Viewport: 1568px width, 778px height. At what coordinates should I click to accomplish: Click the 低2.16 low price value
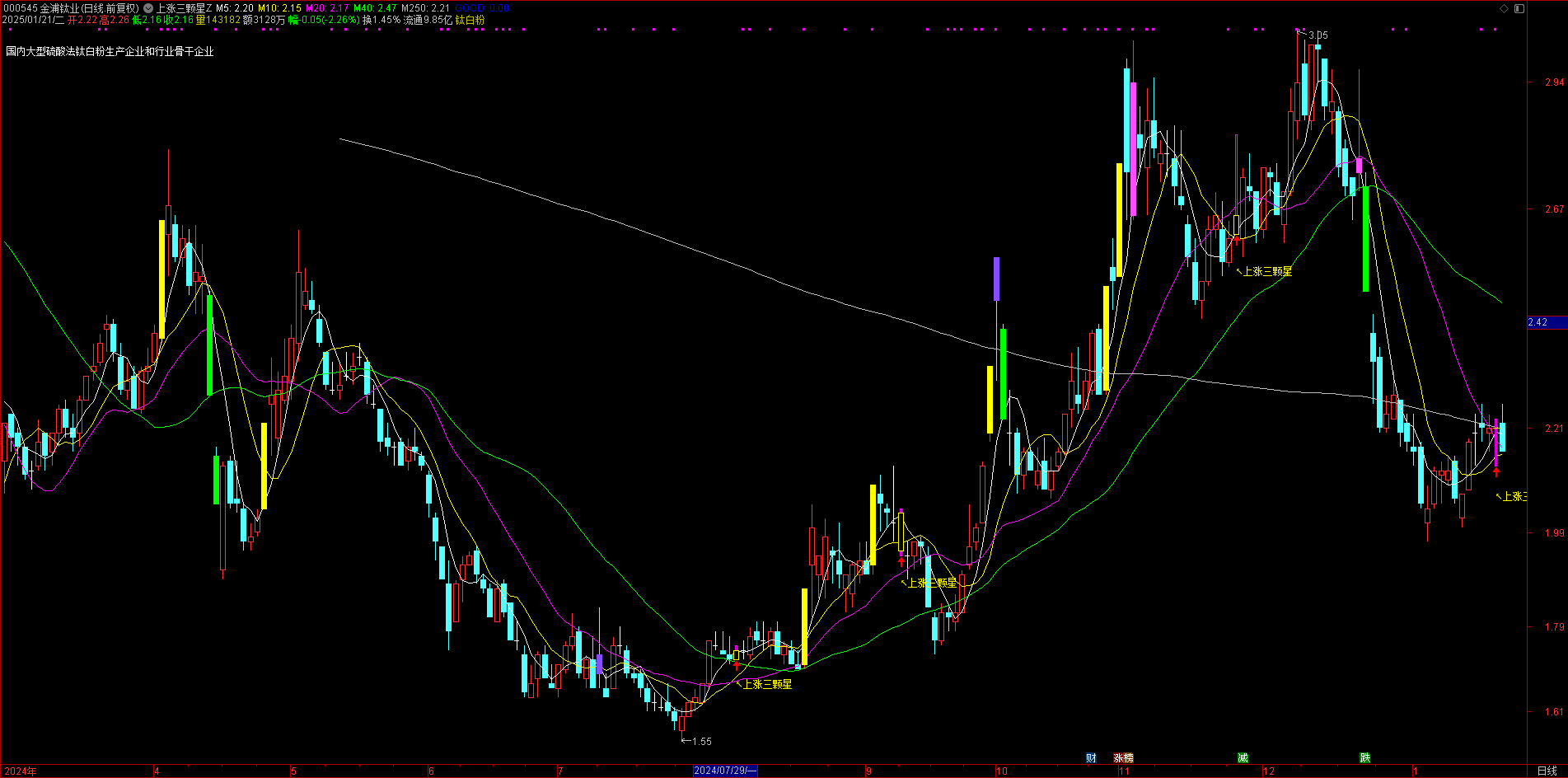click(147, 20)
